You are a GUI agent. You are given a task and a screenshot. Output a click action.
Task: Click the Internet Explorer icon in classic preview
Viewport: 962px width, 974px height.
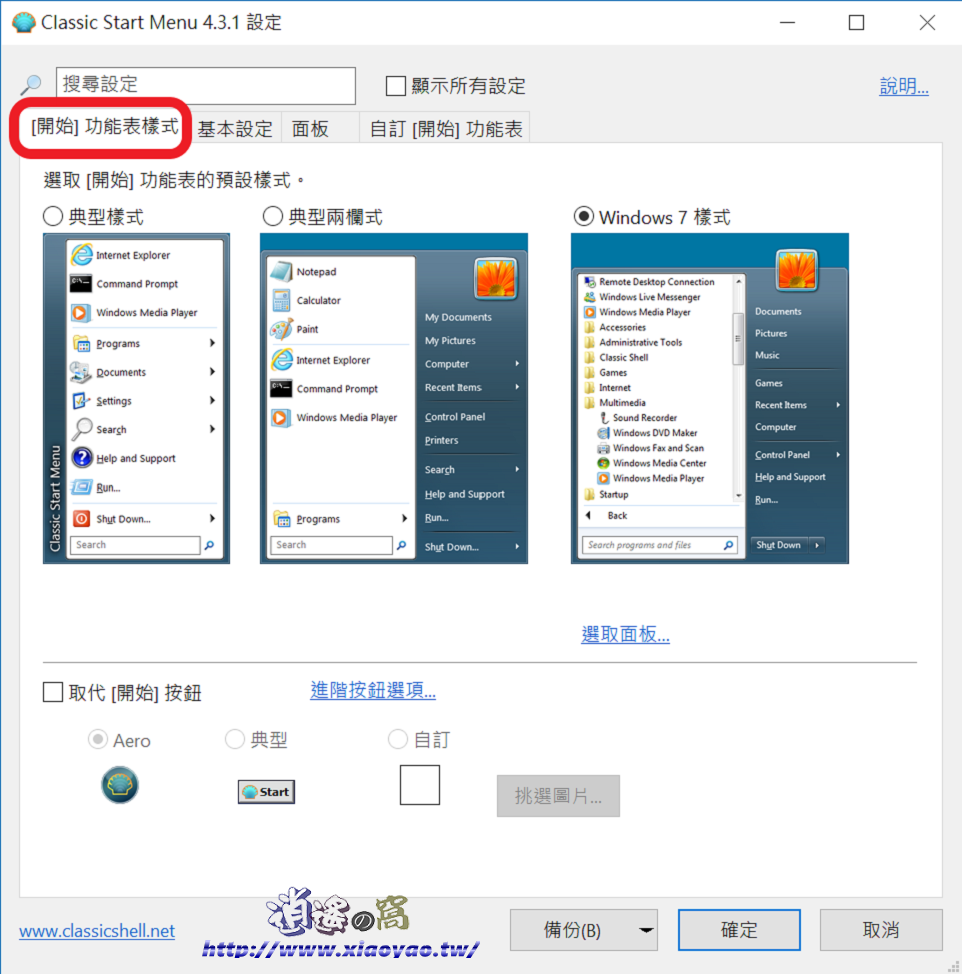pos(81,255)
